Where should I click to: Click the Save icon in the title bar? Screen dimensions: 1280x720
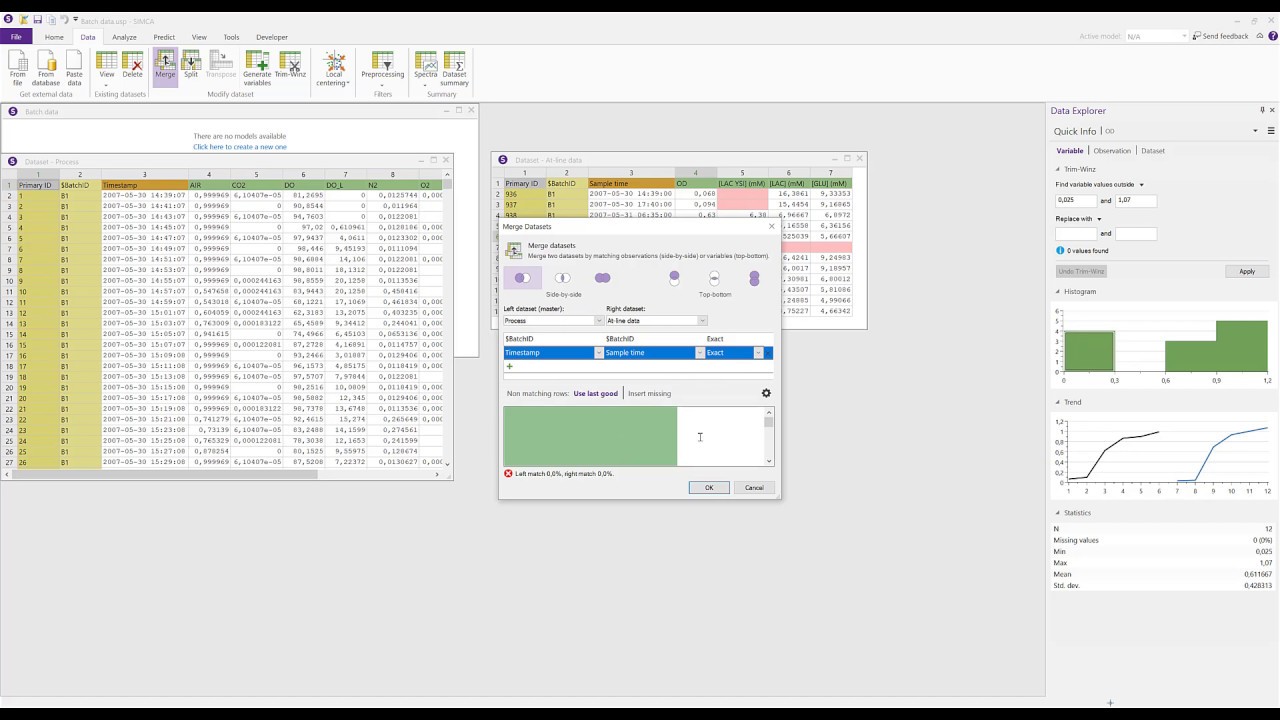click(37, 20)
